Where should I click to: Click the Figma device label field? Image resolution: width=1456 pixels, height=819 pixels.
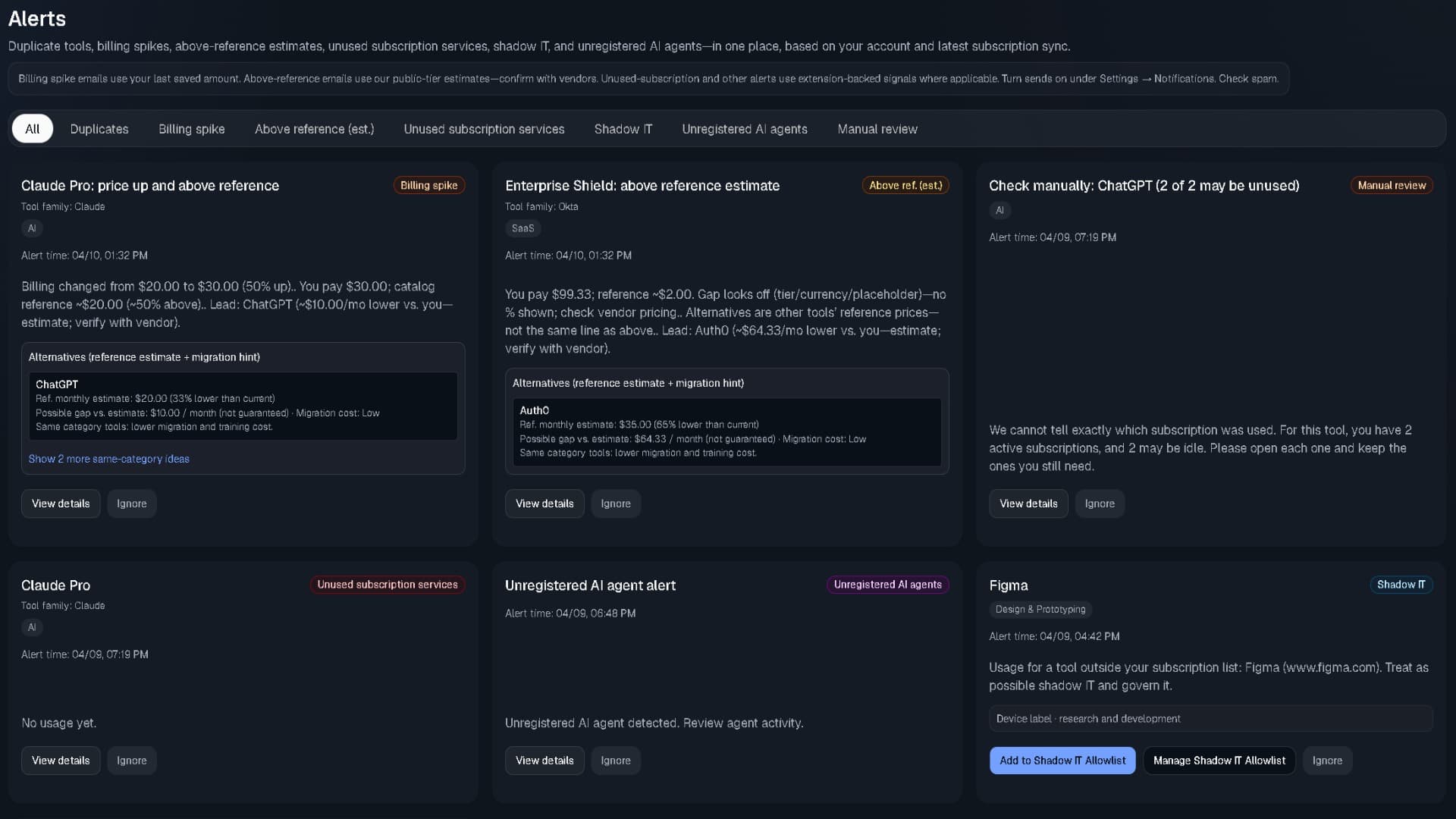tap(1210, 719)
